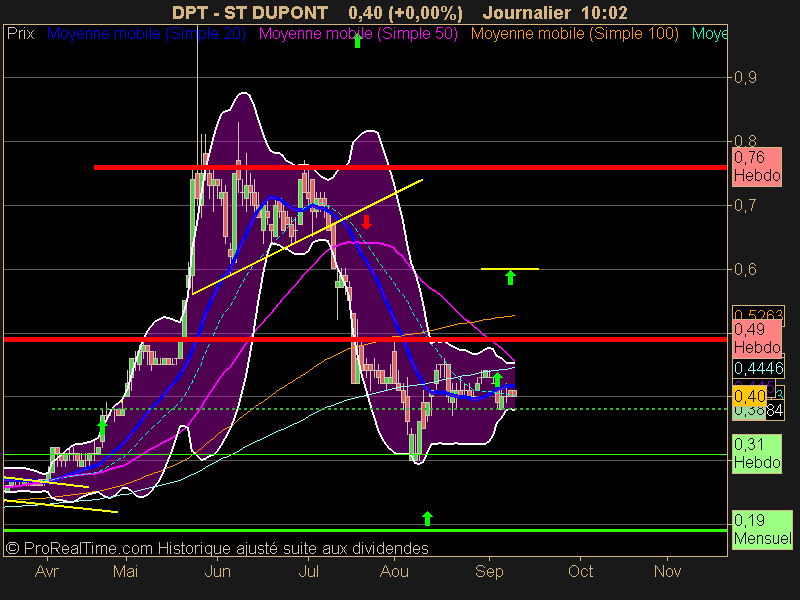
Task: Click the '0,49 Hebdo' price label
Action: pyautogui.click(x=757, y=339)
